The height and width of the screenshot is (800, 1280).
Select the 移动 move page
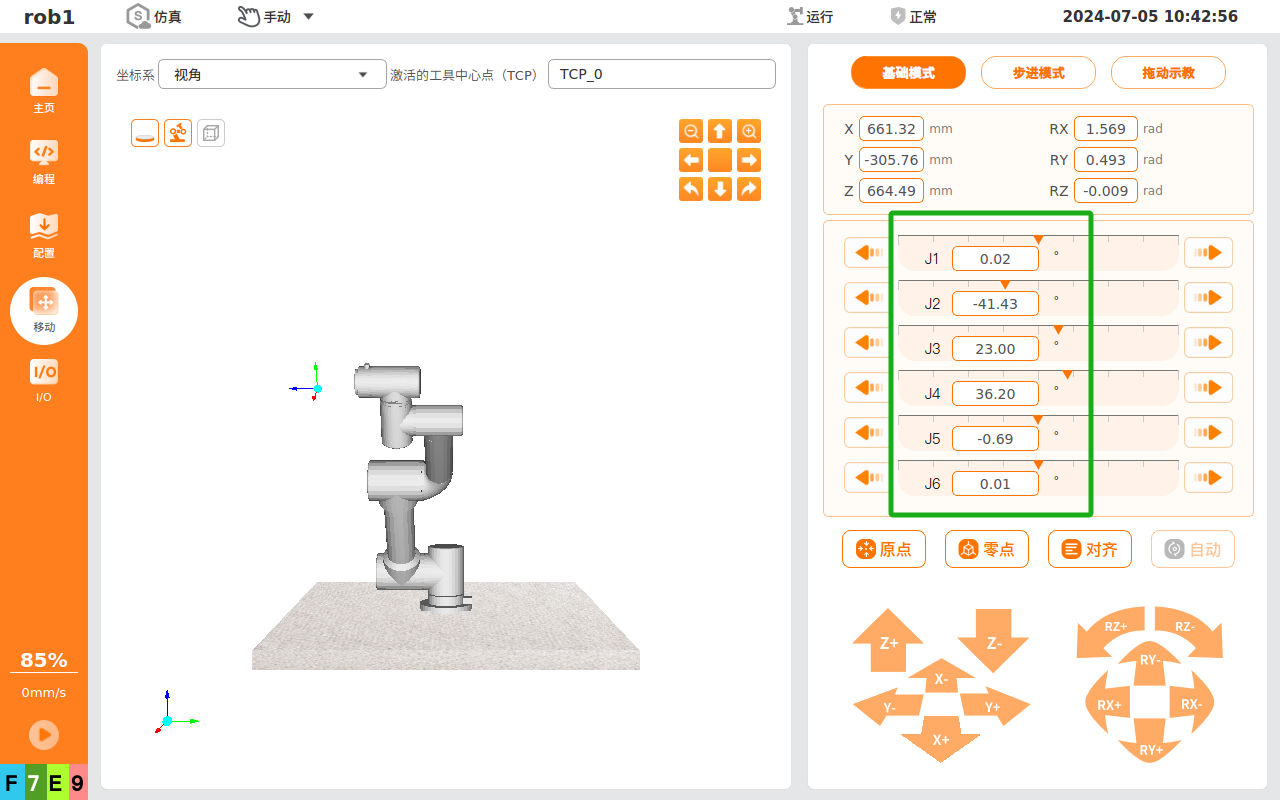[x=44, y=311]
